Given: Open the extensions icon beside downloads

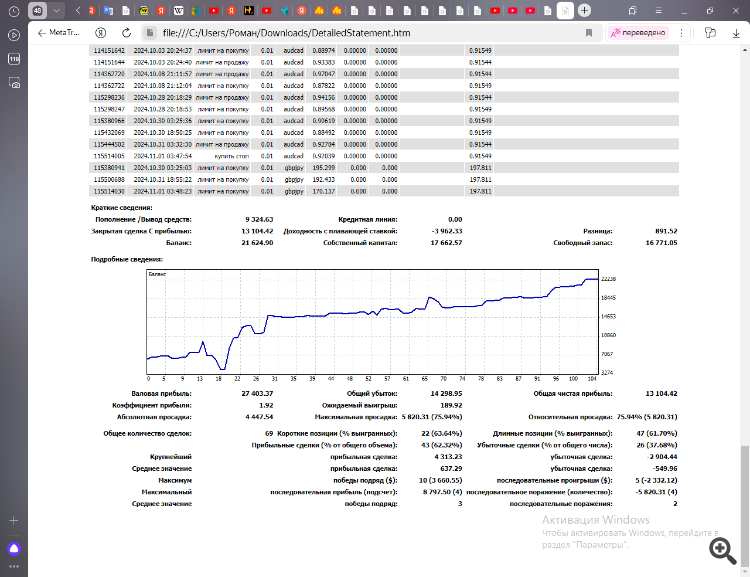Looking at the screenshot, I should [x=710, y=32].
